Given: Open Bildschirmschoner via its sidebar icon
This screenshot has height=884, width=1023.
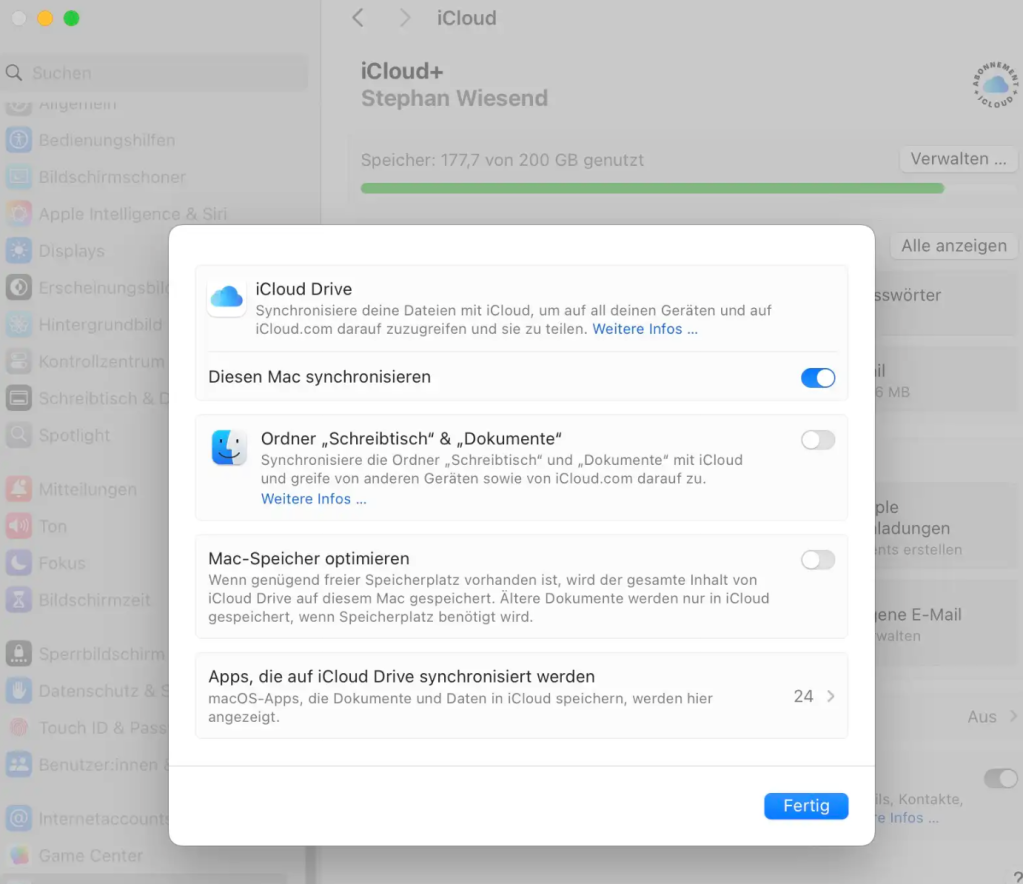Looking at the screenshot, I should coord(19,177).
